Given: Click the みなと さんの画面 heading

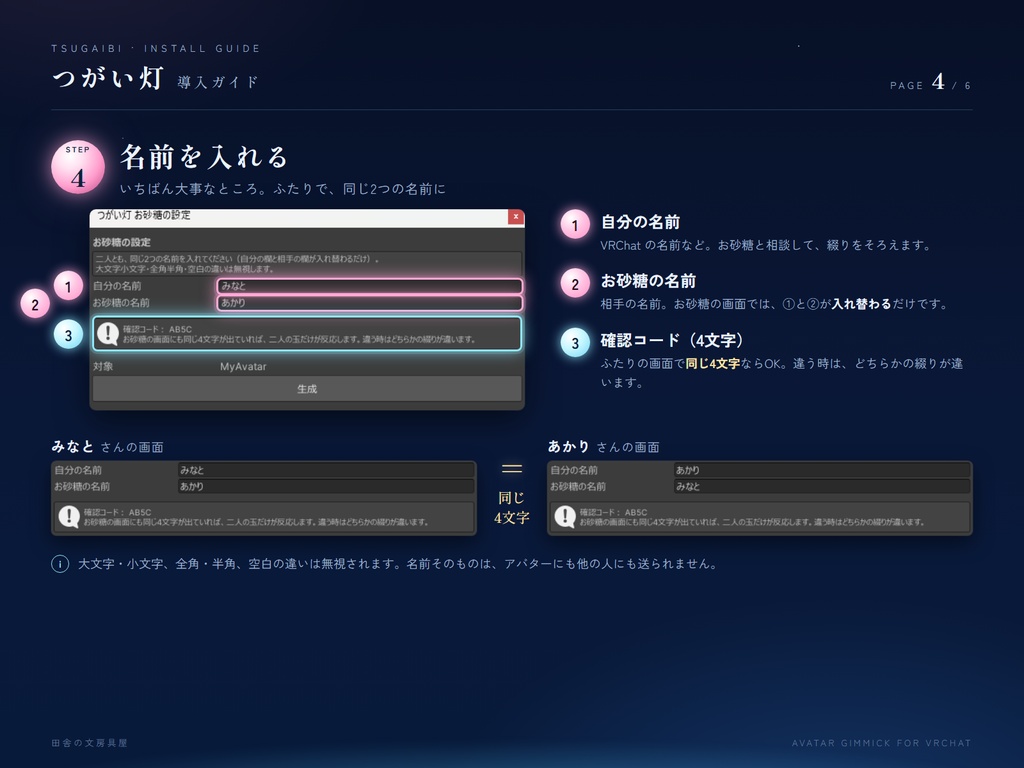Looking at the screenshot, I should [108, 447].
